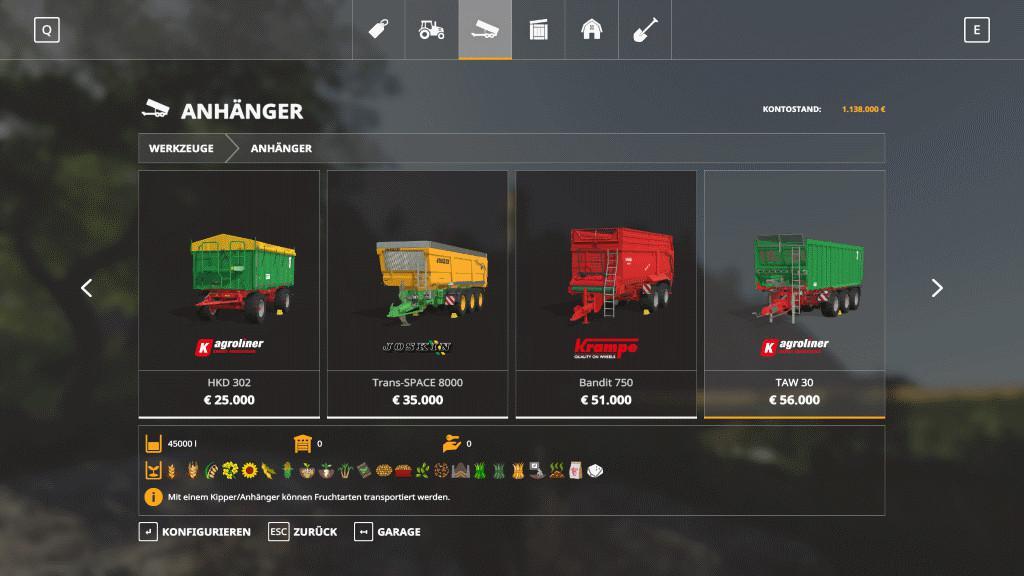
Task: Click KONFIGURIEREN button
Action: [195, 532]
